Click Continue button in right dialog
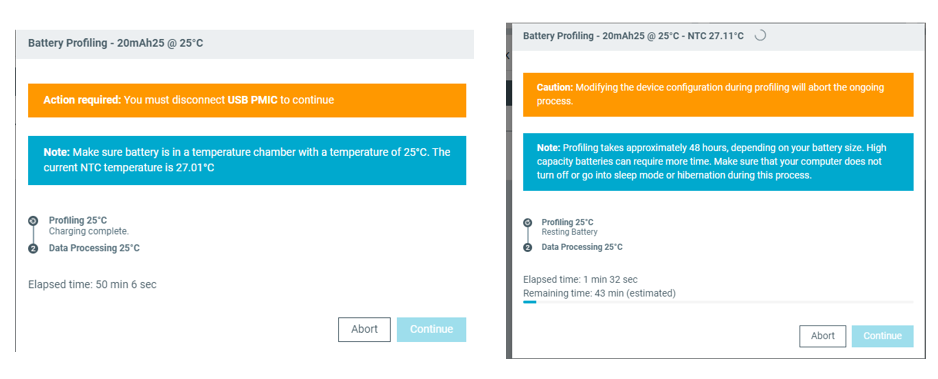938x379 pixels. click(x=882, y=336)
